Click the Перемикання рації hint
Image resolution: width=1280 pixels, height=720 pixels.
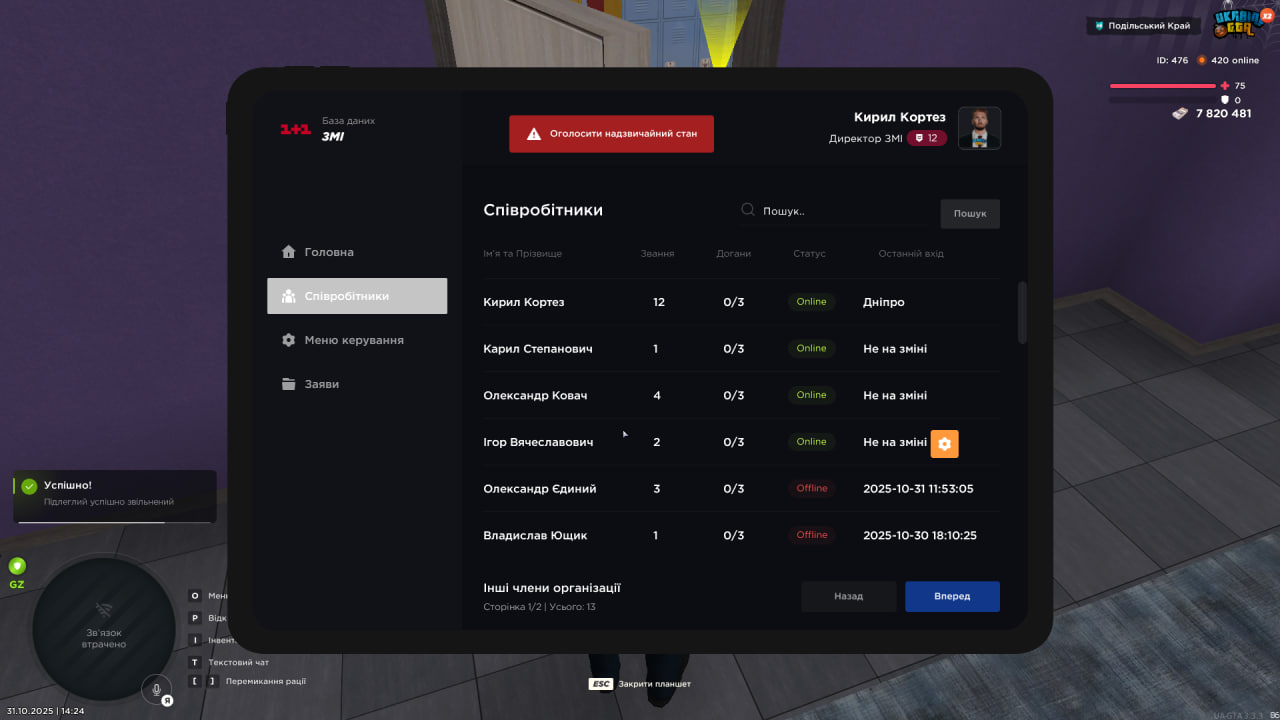coord(248,681)
